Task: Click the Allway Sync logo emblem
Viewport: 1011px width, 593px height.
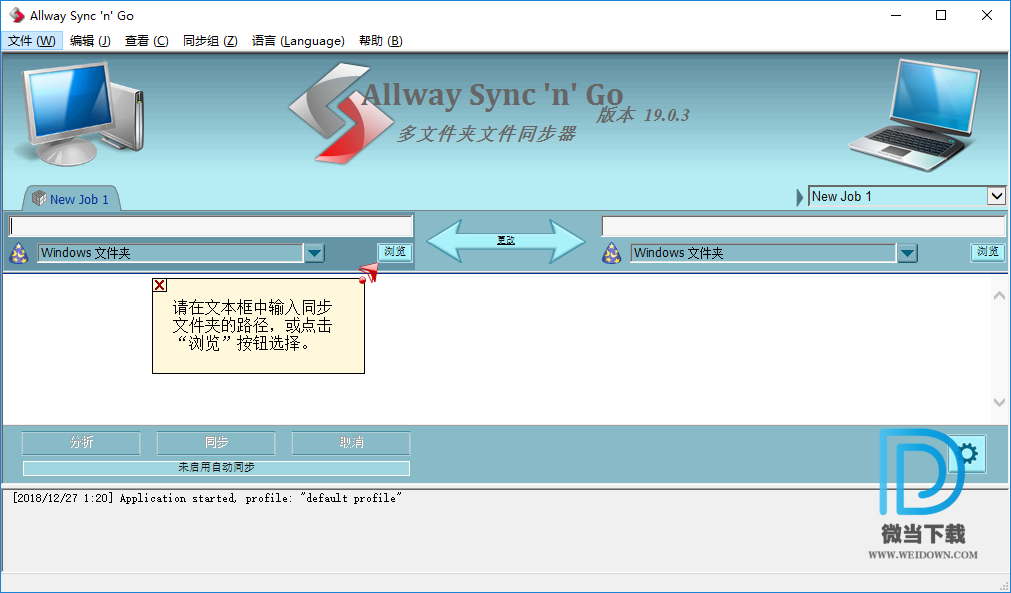Action: [340, 113]
